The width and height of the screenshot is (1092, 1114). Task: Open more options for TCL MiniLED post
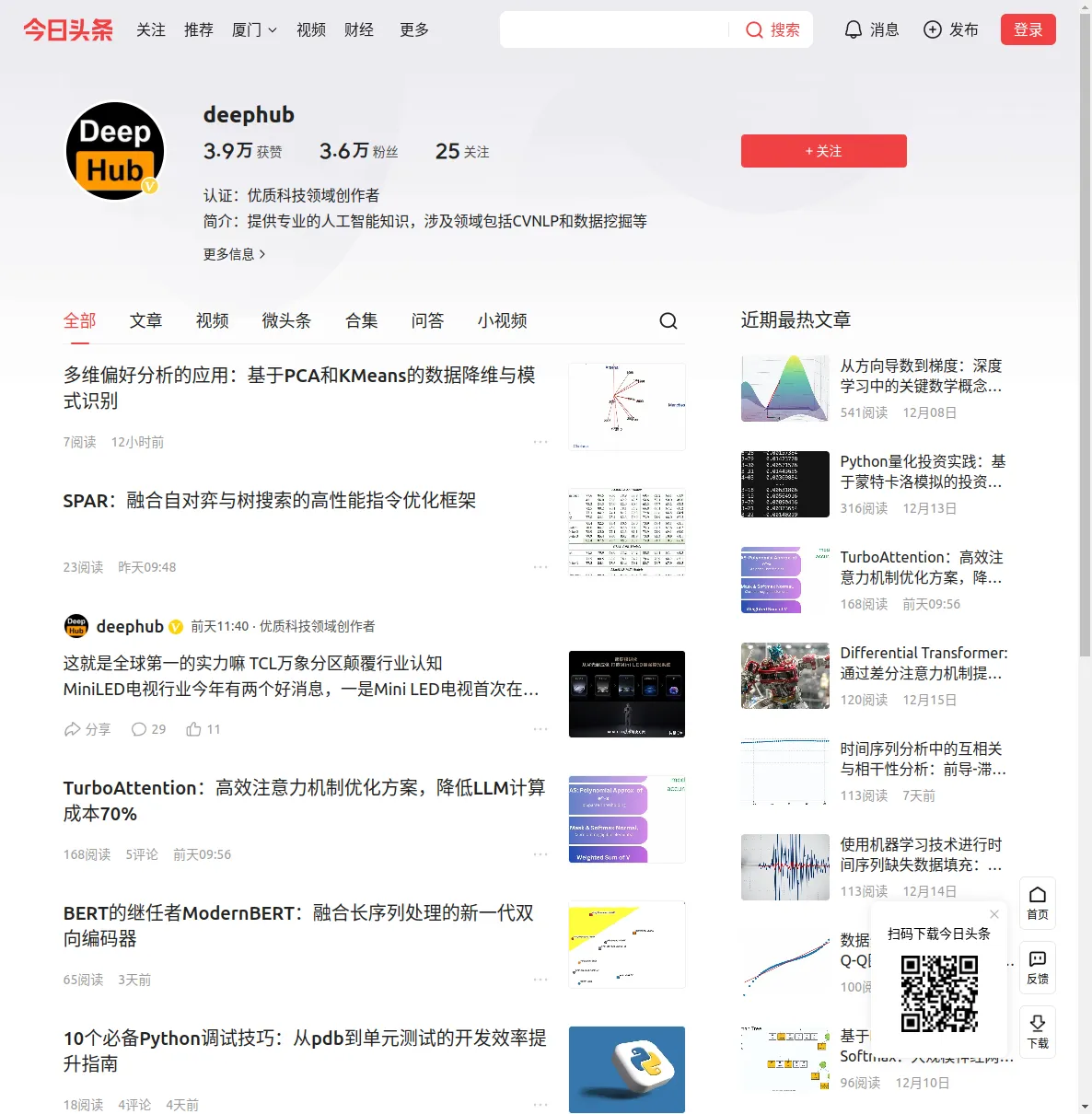540,729
